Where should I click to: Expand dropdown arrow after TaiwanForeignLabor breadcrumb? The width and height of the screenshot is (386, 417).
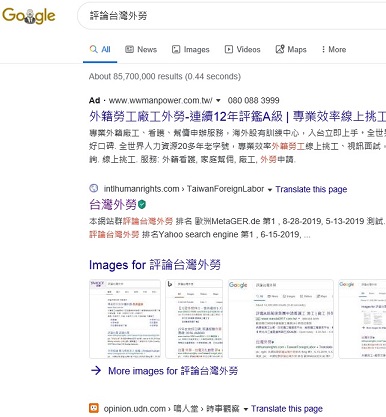[270, 190]
